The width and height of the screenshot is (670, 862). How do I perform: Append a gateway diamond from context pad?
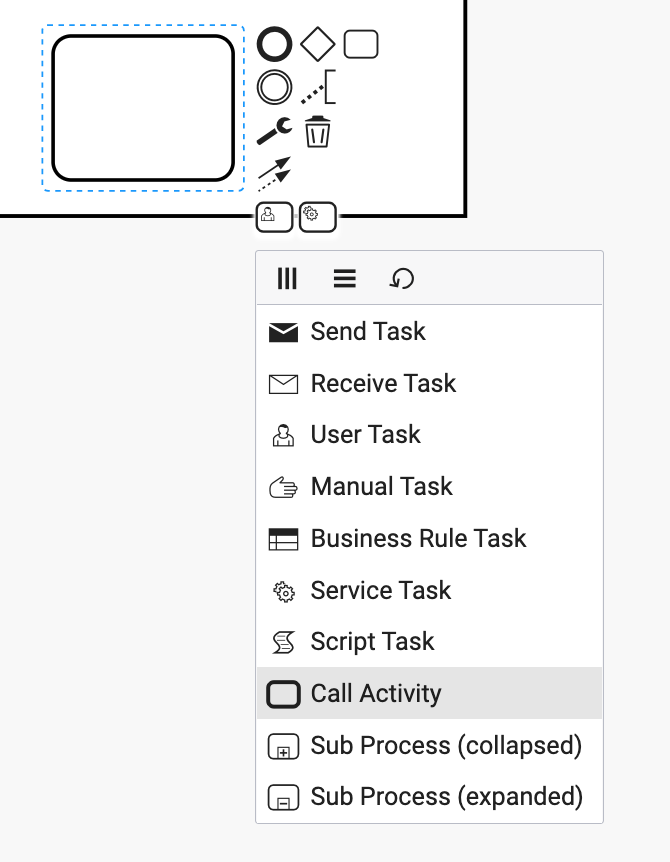click(318, 44)
